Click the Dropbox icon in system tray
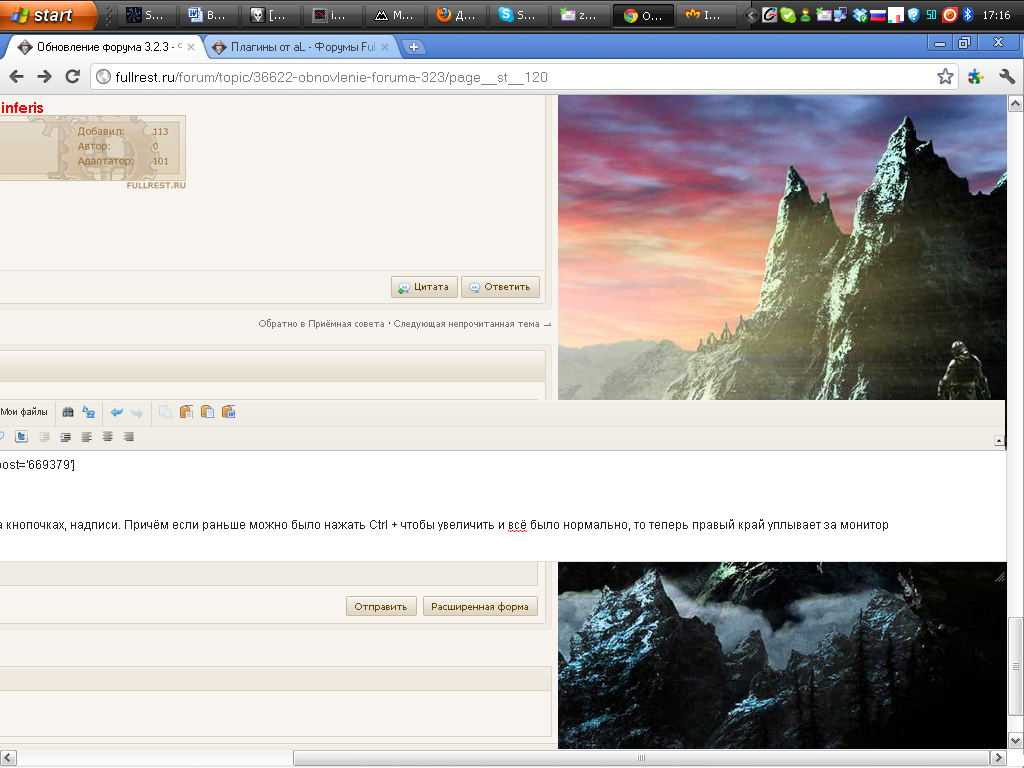The image size is (1024, 768). tap(859, 15)
